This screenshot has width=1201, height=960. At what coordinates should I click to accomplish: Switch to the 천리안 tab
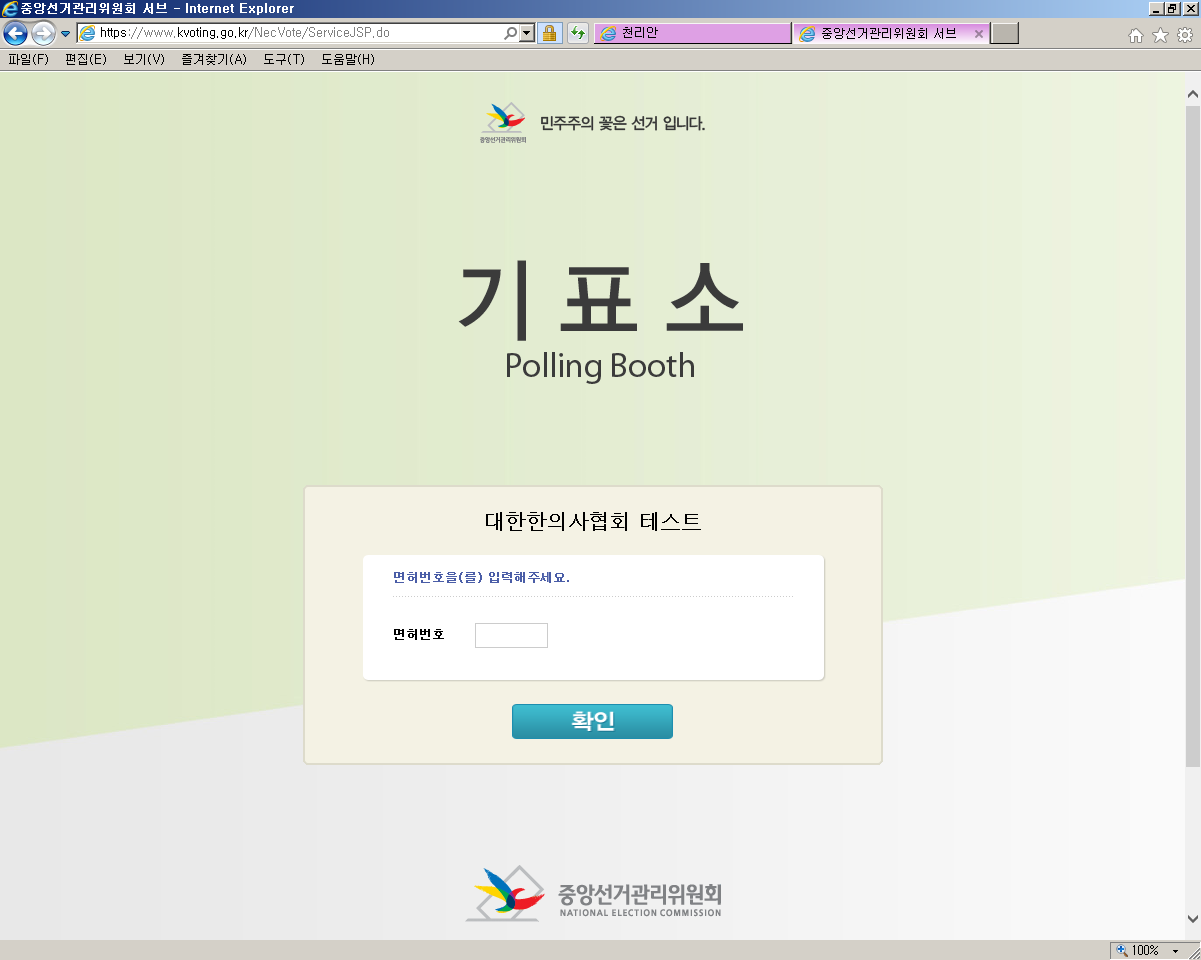(692, 33)
